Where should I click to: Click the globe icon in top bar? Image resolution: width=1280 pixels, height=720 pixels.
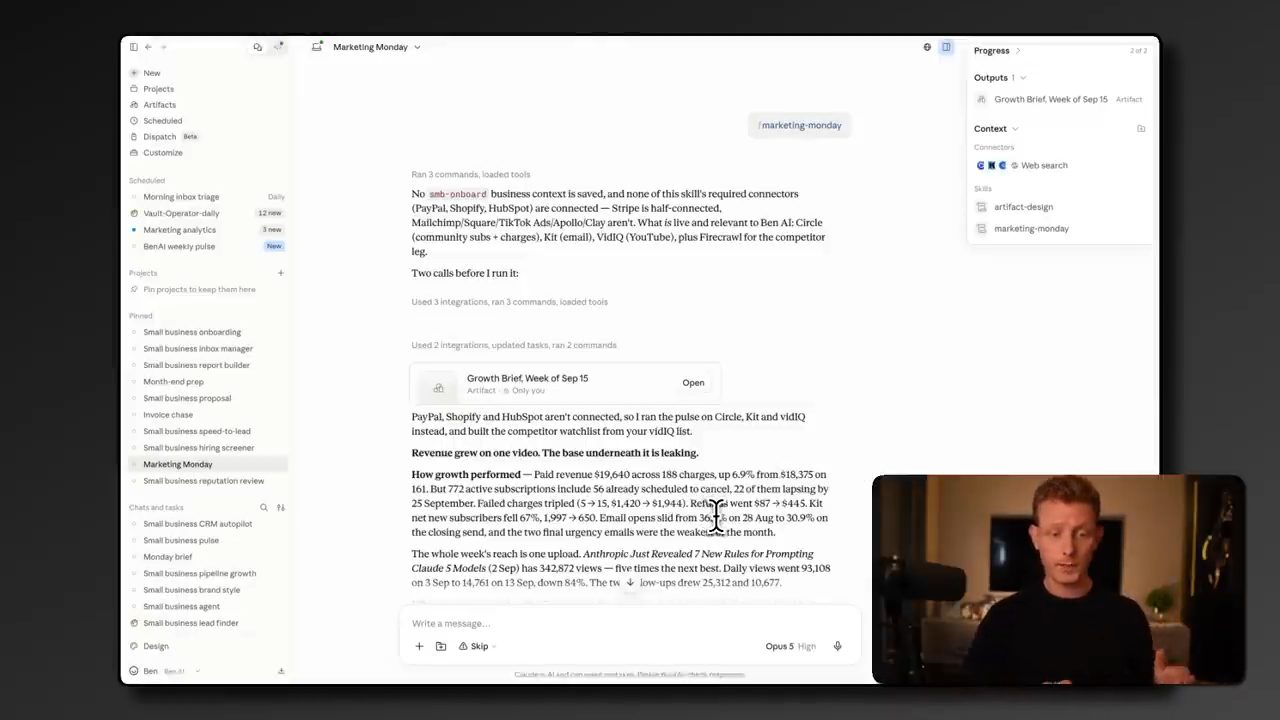tap(927, 47)
